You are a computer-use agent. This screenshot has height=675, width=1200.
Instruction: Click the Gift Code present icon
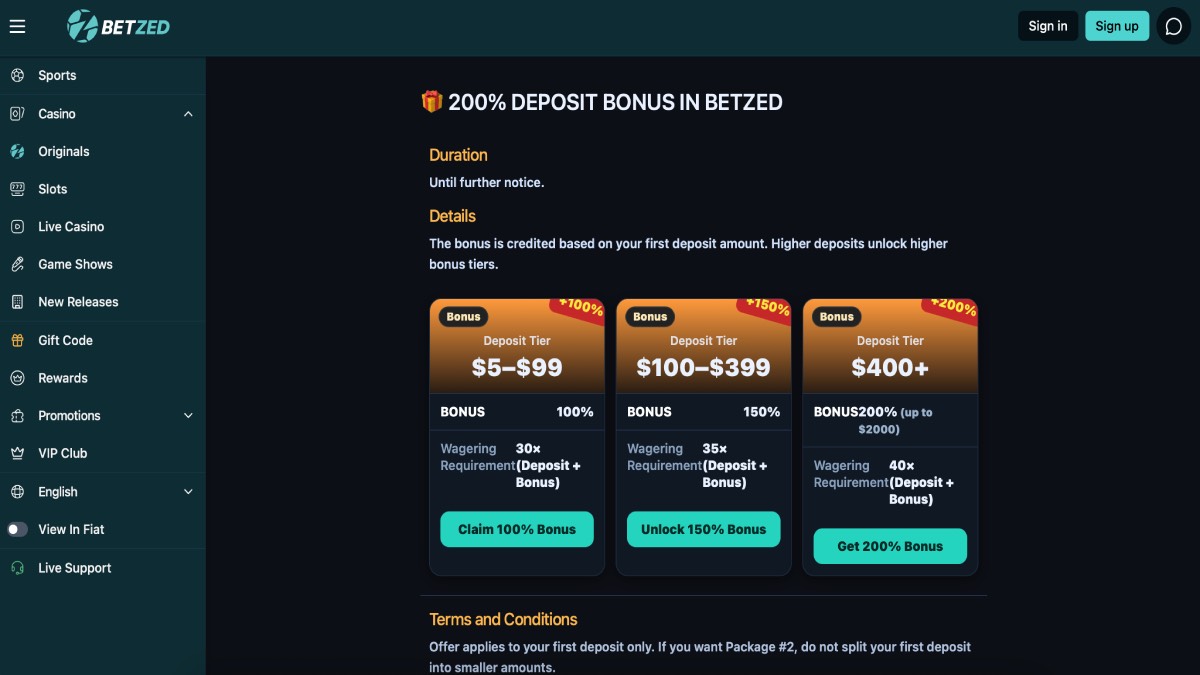[x=17, y=340]
